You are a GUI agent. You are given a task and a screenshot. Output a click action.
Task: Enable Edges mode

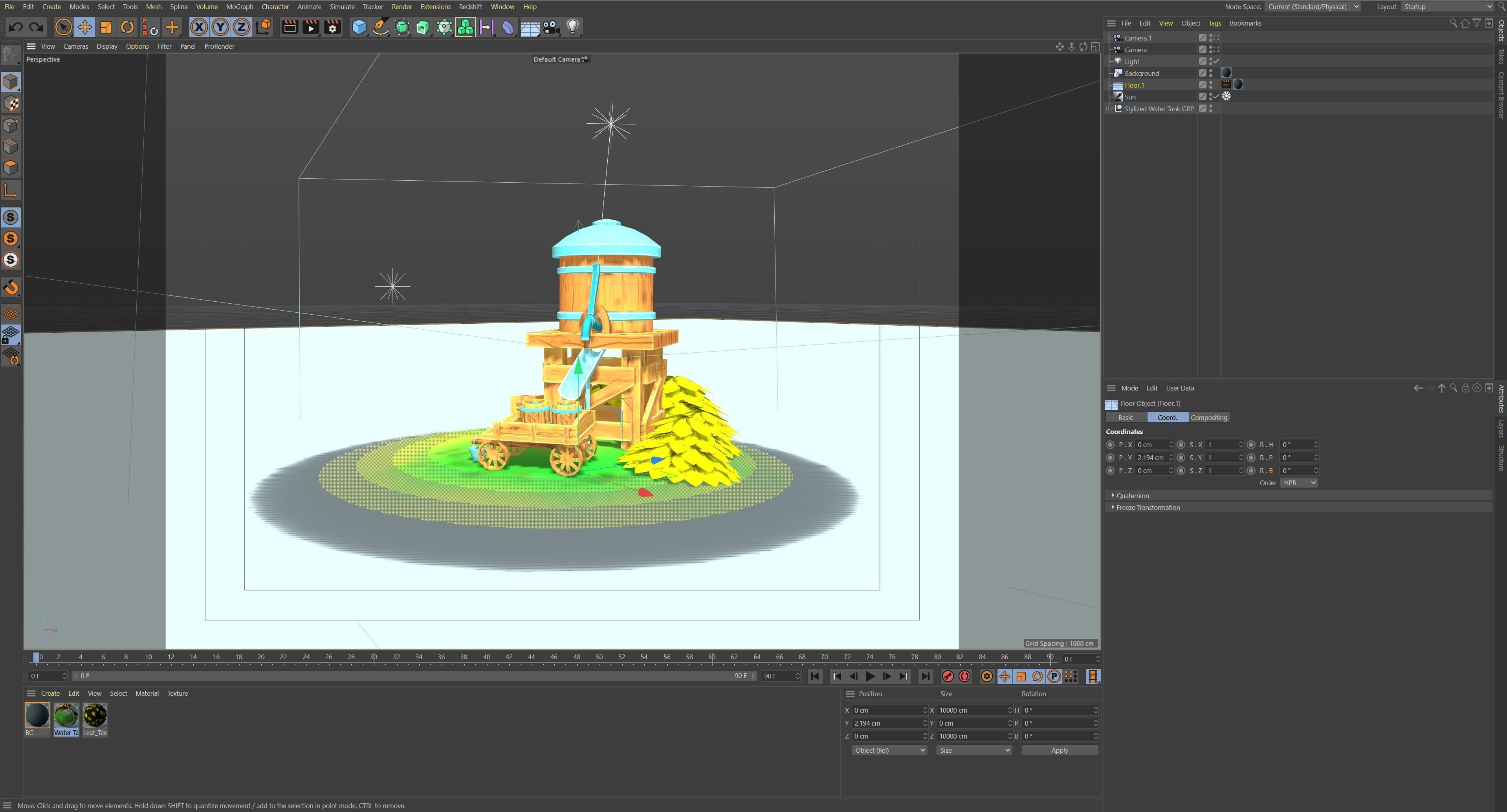pyautogui.click(x=11, y=146)
